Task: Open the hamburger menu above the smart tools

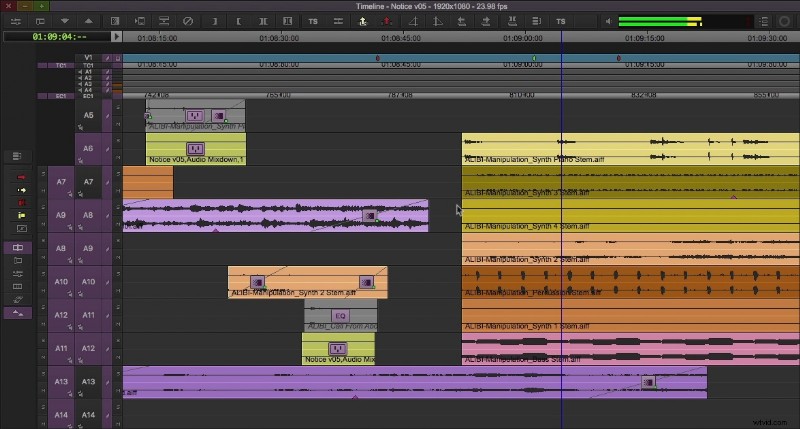Action: click(x=17, y=156)
